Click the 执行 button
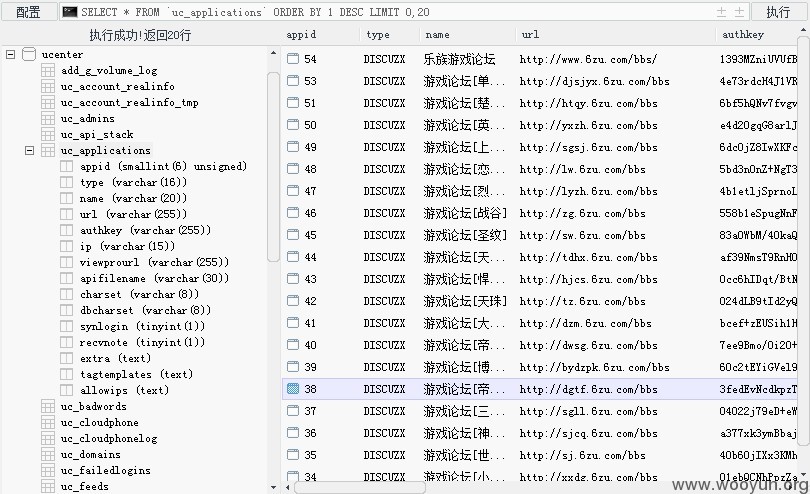This screenshot has width=810, height=494. 777,11
